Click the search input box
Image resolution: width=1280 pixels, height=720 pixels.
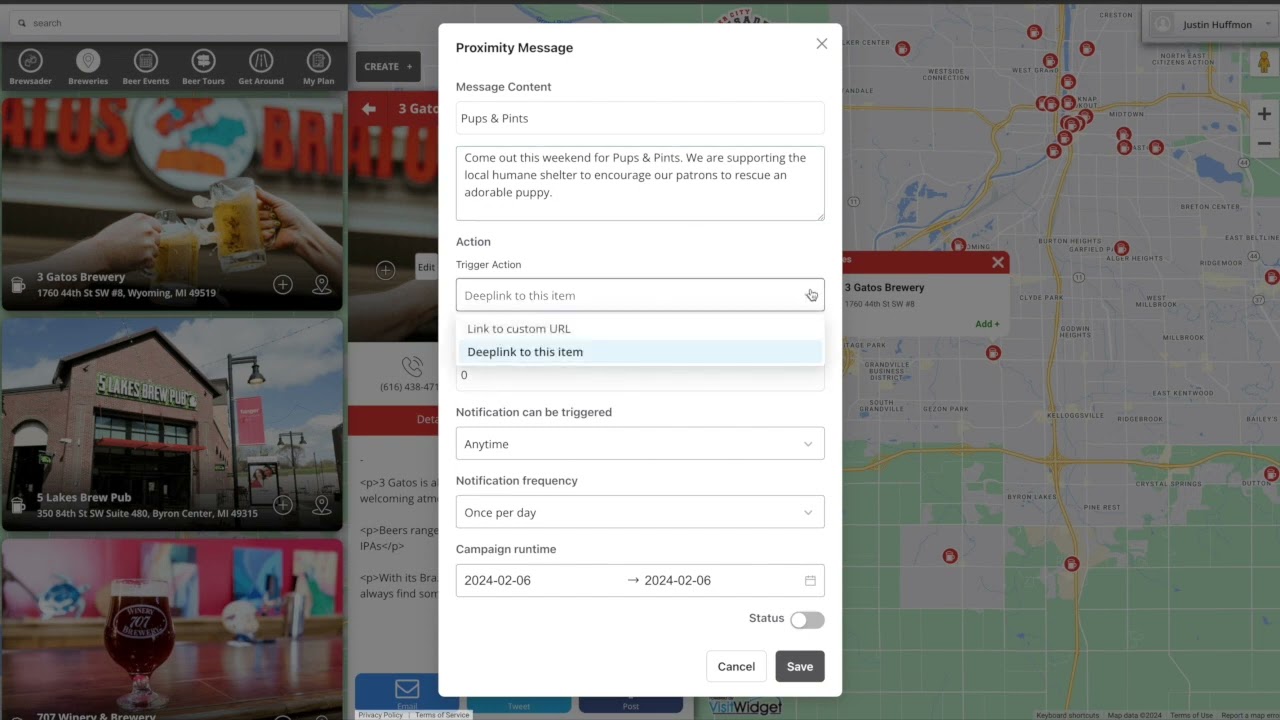click(x=175, y=22)
